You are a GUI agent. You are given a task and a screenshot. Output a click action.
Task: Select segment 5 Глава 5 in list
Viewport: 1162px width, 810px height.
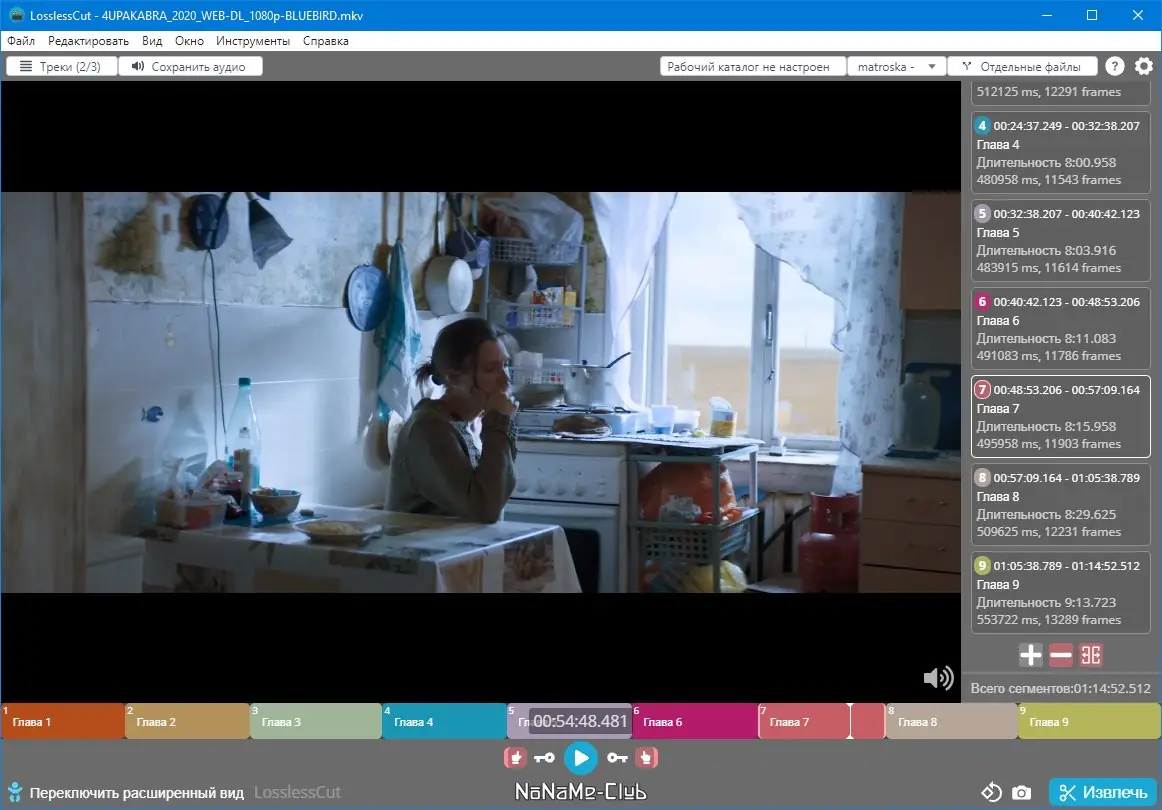[1060, 240]
